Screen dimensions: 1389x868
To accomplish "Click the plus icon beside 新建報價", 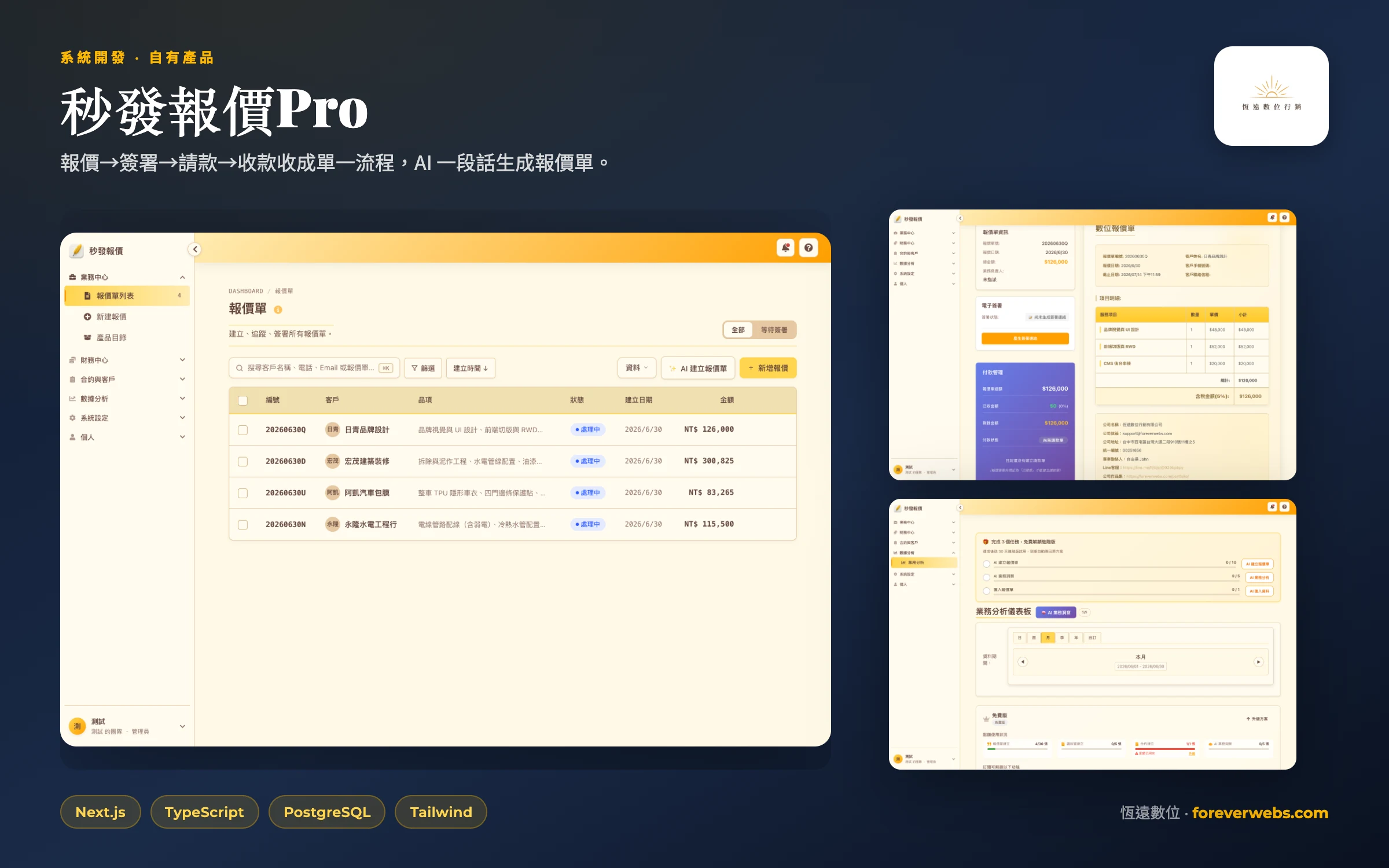I will (x=87, y=317).
